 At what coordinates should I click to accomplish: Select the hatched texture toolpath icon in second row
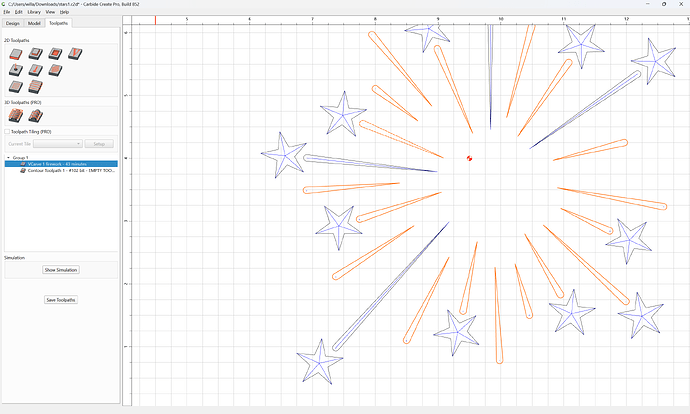coord(55,70)
